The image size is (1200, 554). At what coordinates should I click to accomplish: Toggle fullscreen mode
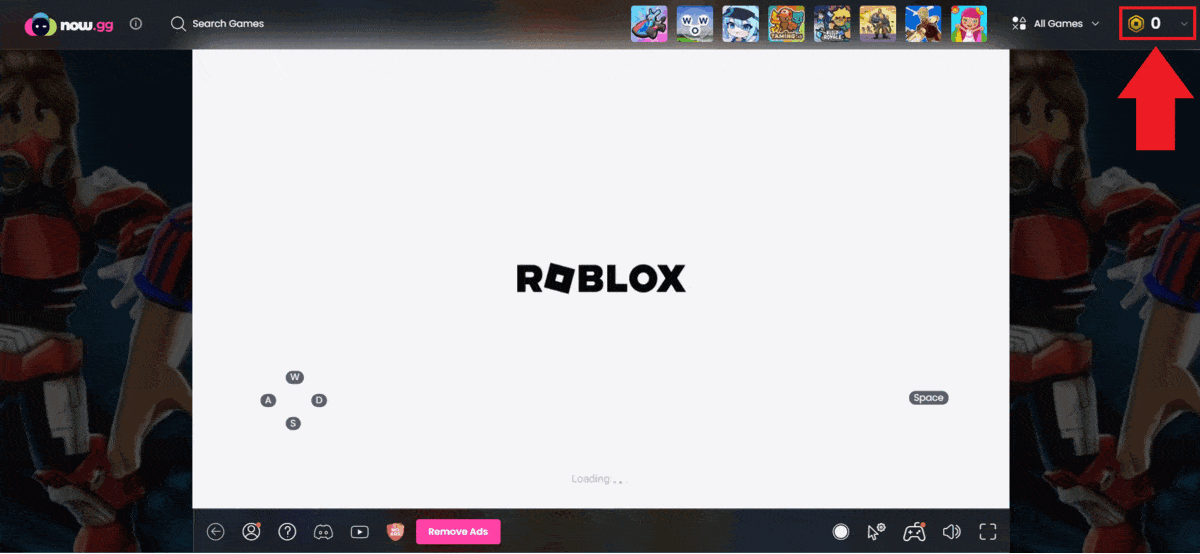[988, 532]
